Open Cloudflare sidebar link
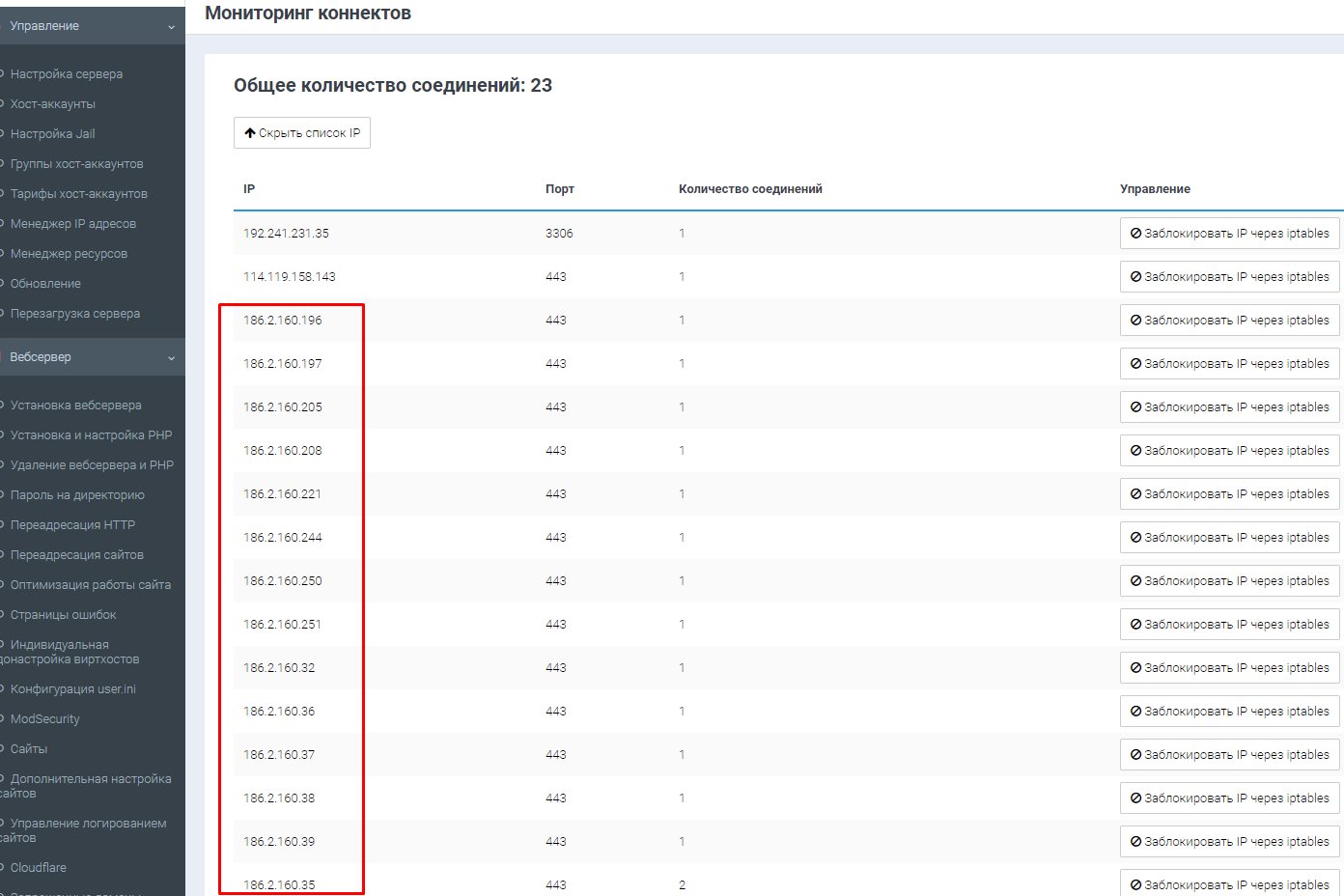 coord(39,868)
